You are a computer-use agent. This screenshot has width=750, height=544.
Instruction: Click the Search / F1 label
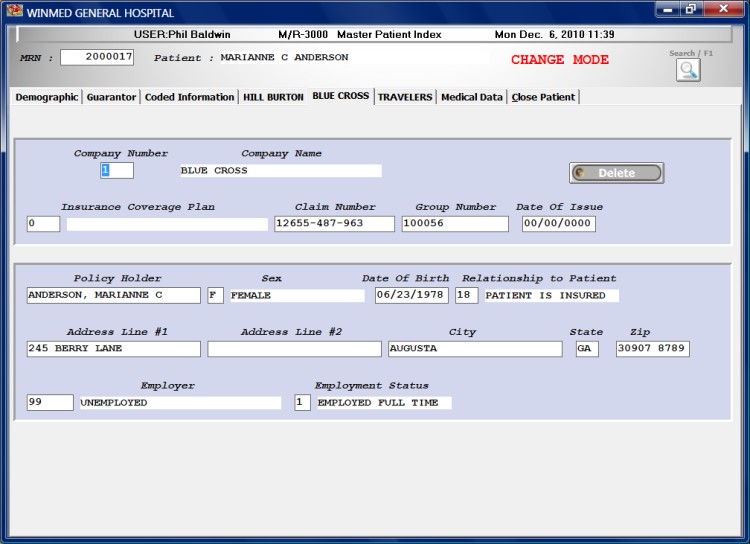[x=691, y=53]
